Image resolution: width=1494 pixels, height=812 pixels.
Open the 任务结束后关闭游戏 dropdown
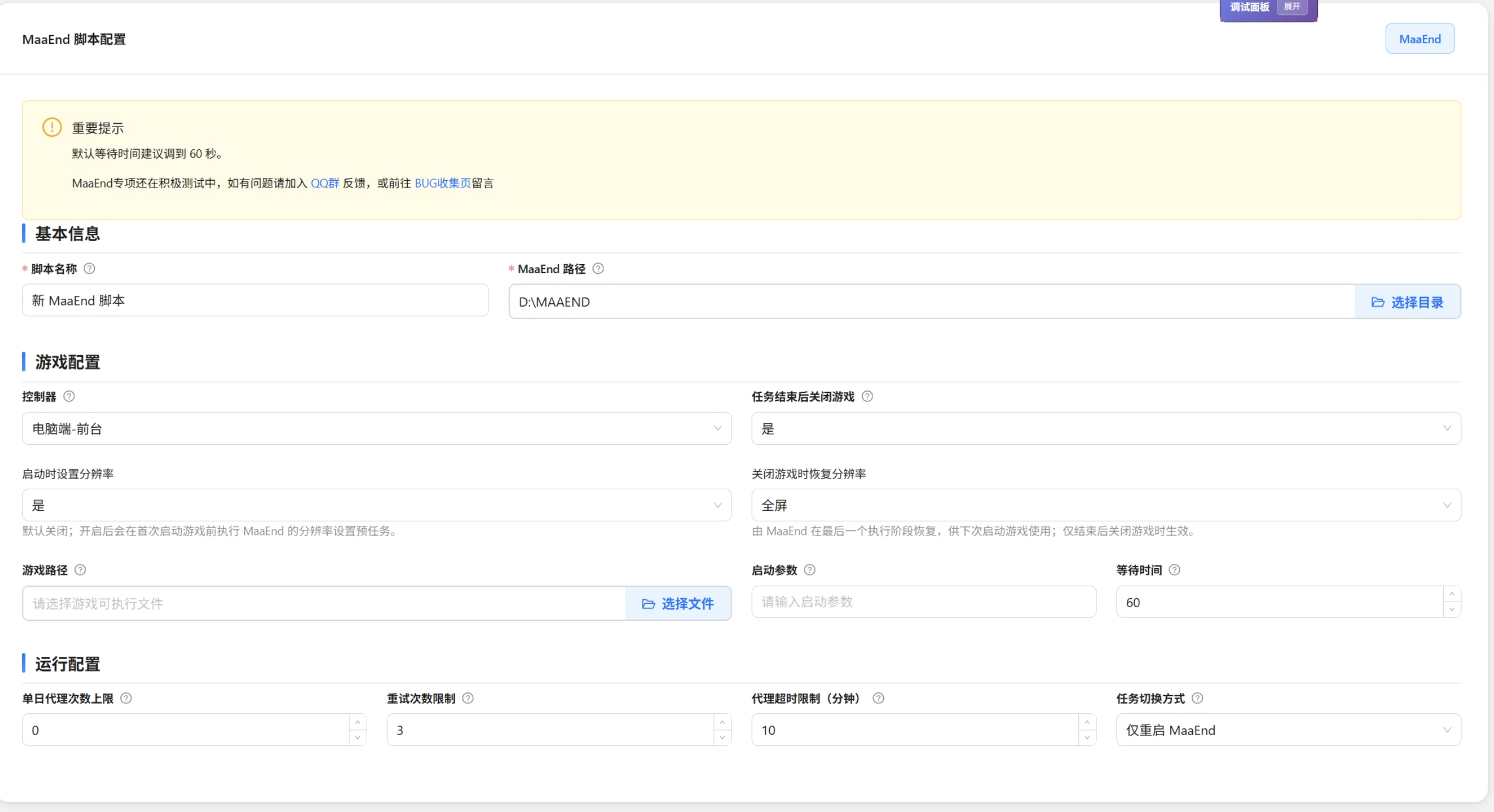(1106, 429)
